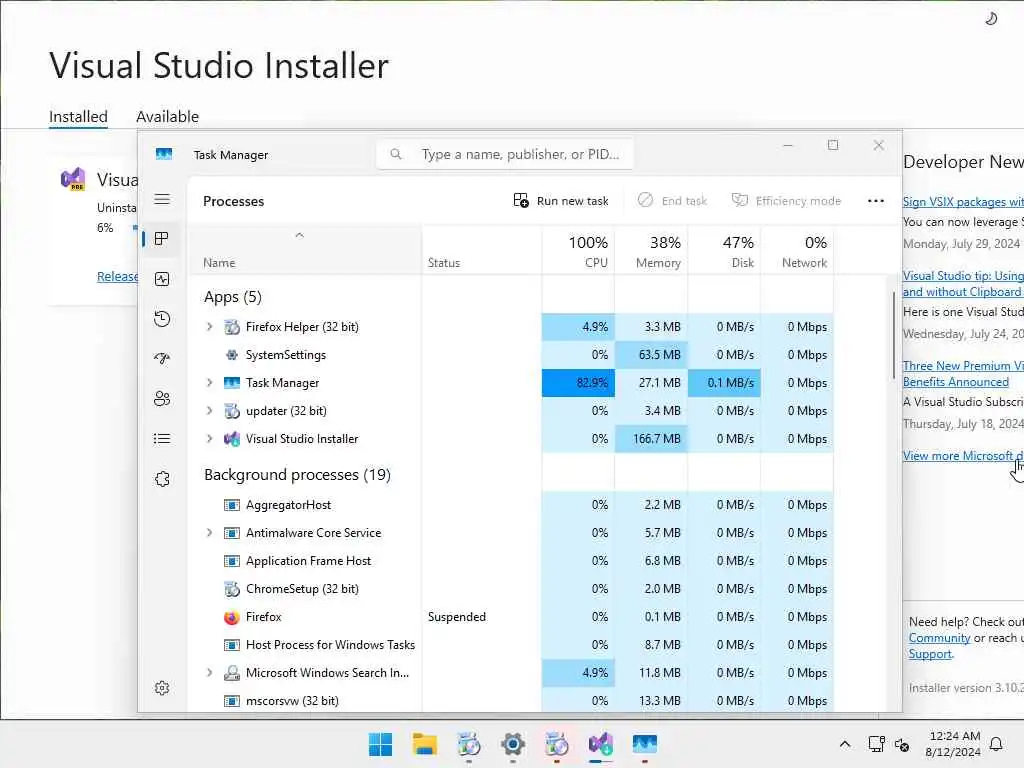Expand Microsoft Windows Search Indexer group

tap(209, 673)
